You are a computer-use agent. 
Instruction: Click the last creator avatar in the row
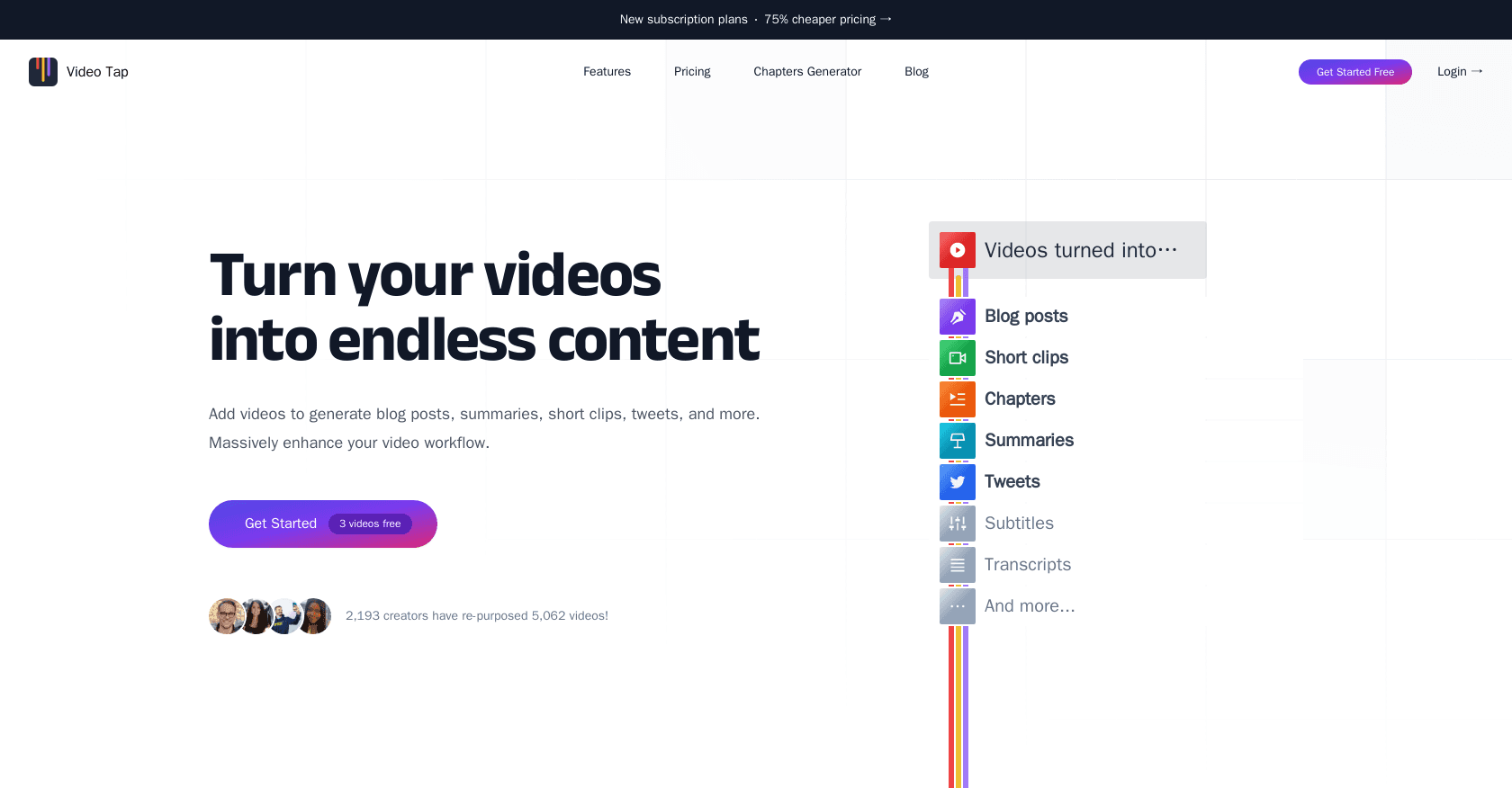click(314, 616)
